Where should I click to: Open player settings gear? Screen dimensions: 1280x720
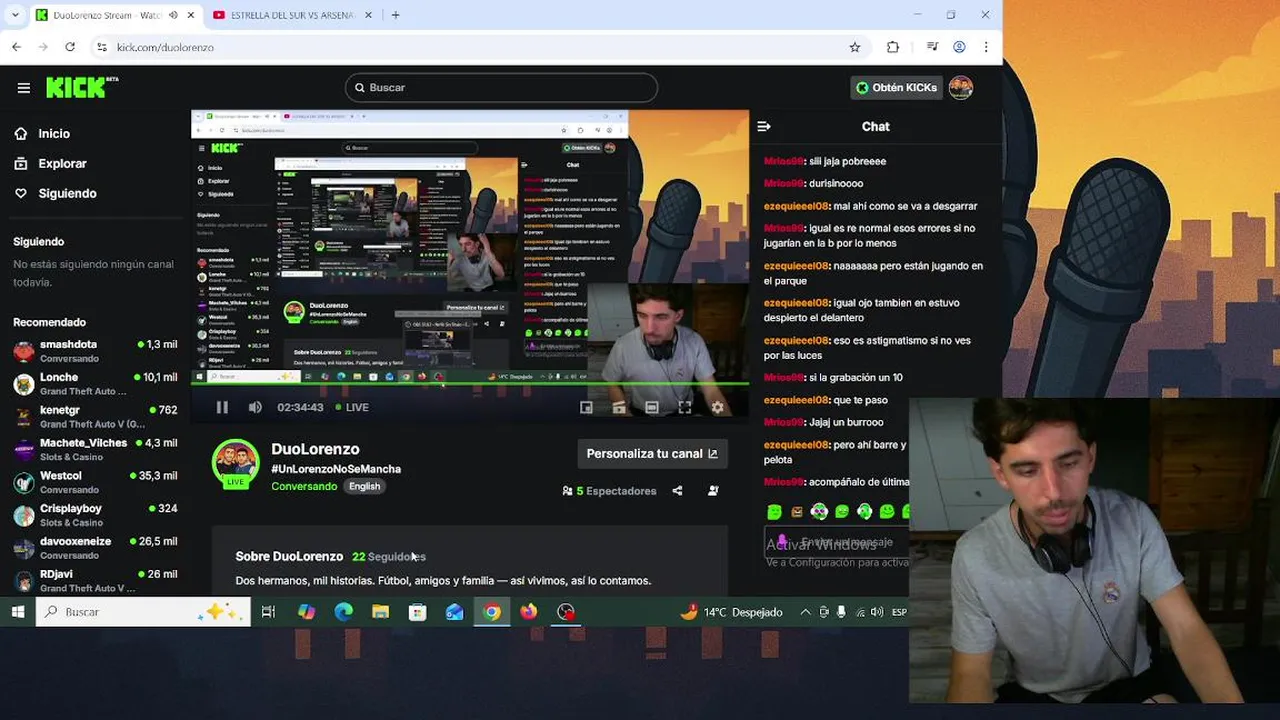(717, 407)
